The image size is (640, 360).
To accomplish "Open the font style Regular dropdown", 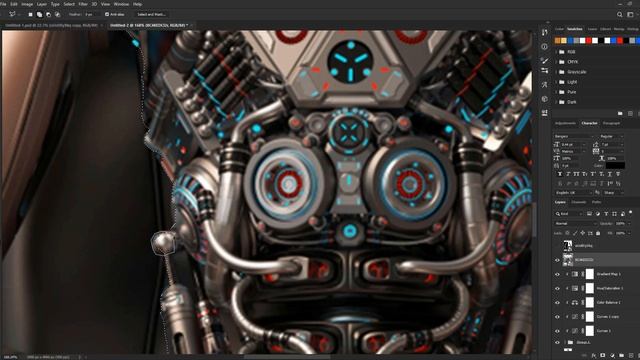I will coord(612,136).
